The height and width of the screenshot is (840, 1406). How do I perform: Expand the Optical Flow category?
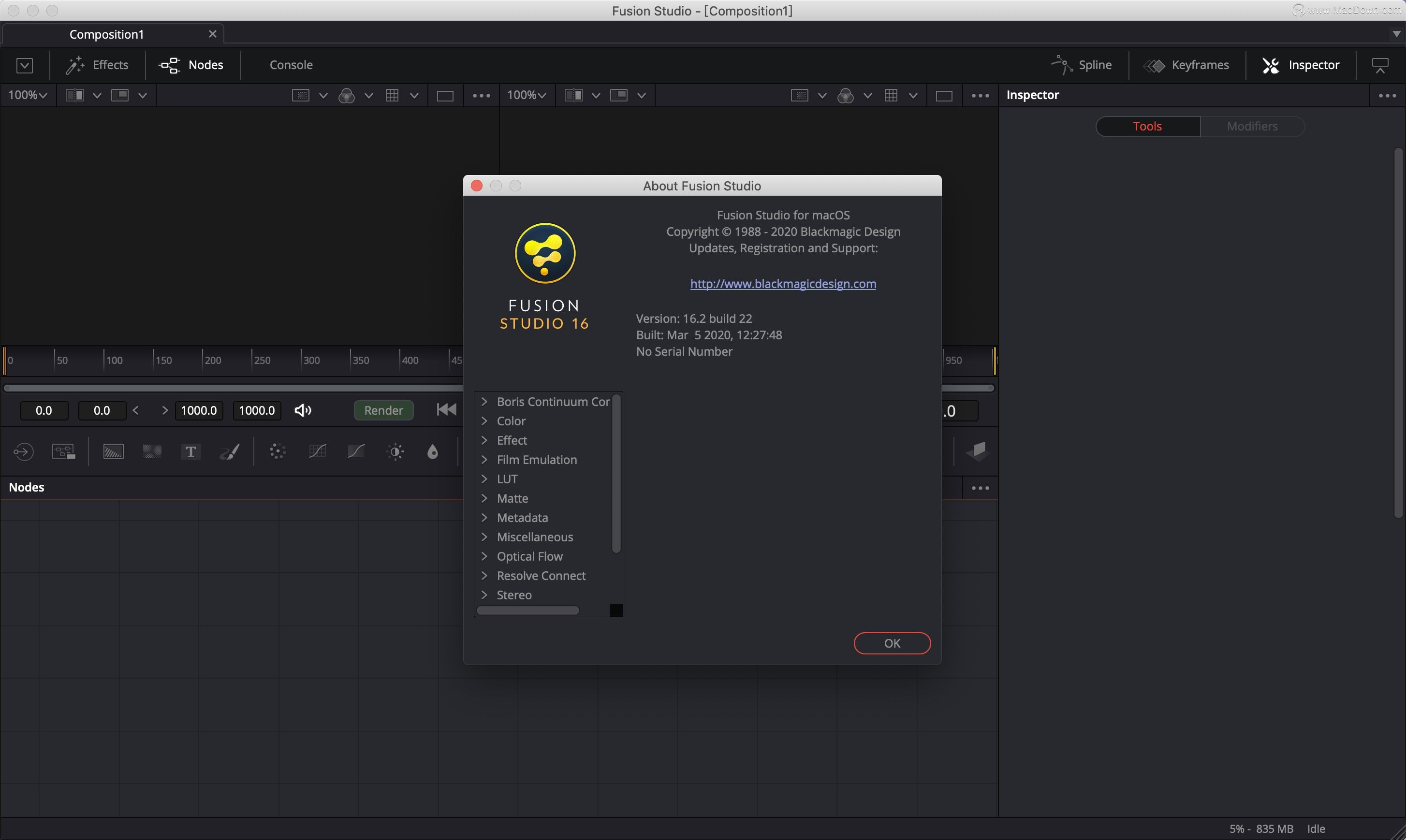484,556
